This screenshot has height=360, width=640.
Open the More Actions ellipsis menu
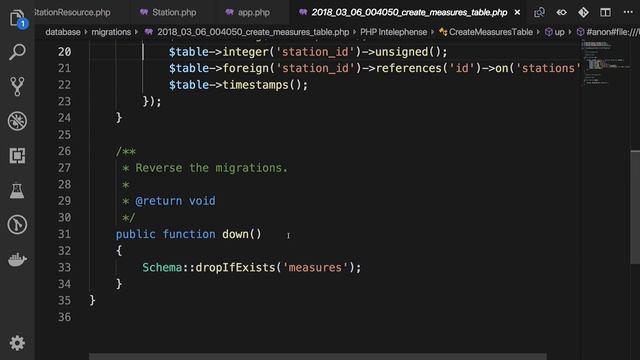tap(628, 12)
